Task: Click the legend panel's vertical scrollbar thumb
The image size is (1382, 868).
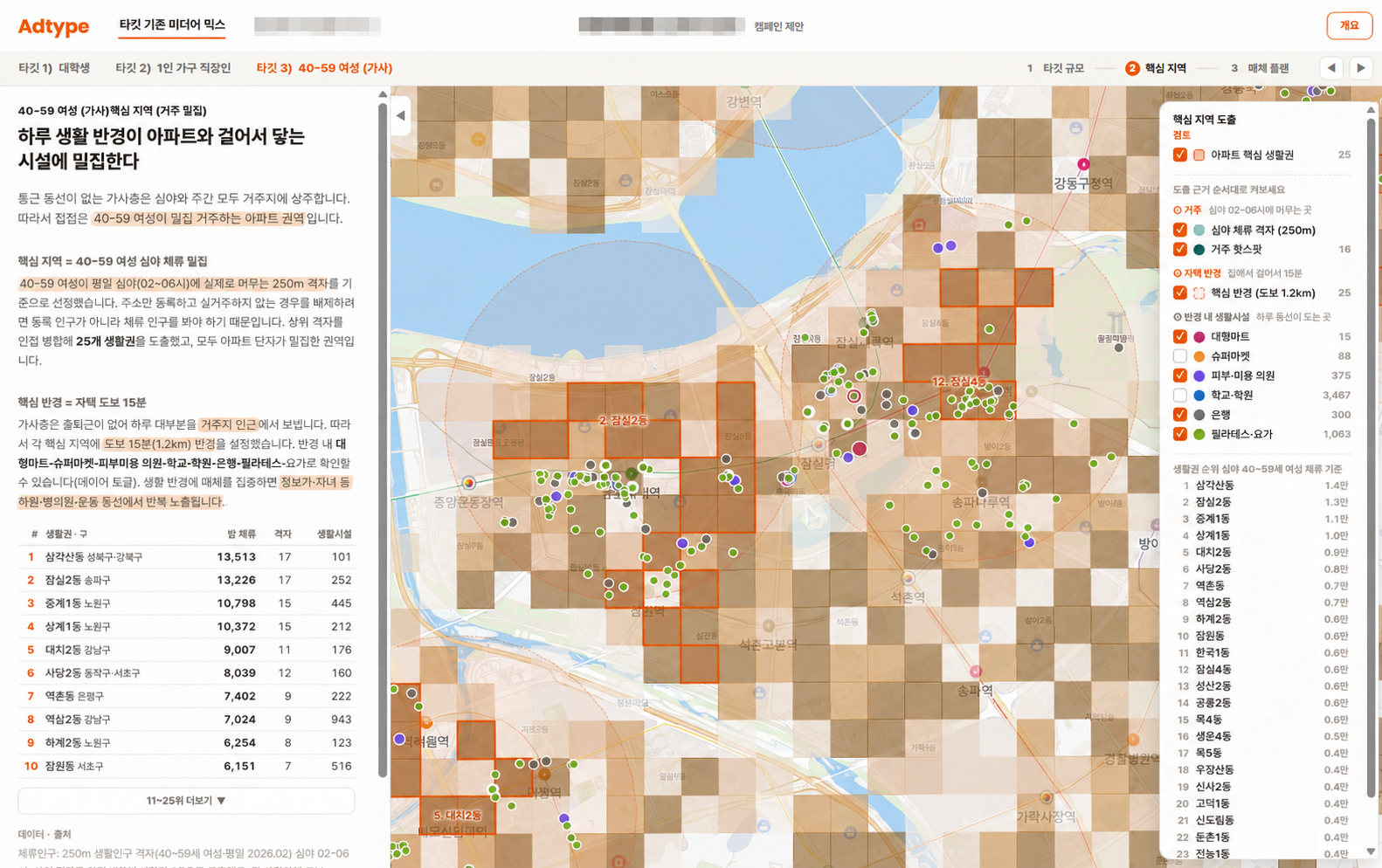Action: tap(1371, 458)
